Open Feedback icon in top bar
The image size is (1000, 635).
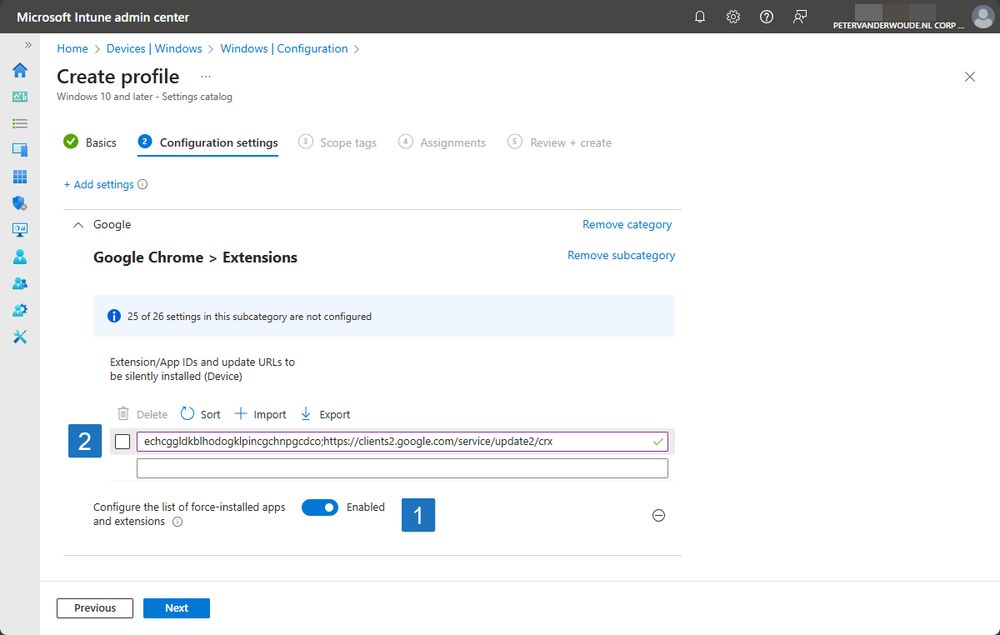800,17
